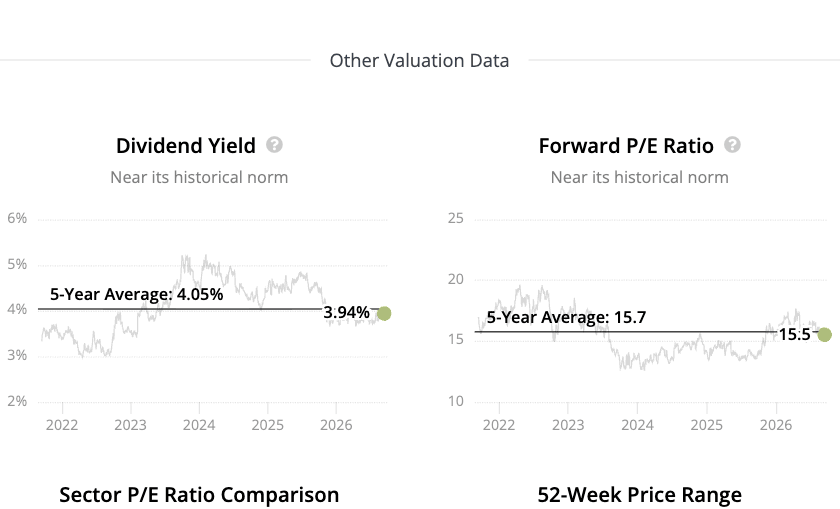
Task: Click the Other Valuation Data section title
Action: [x=419, y=61]
